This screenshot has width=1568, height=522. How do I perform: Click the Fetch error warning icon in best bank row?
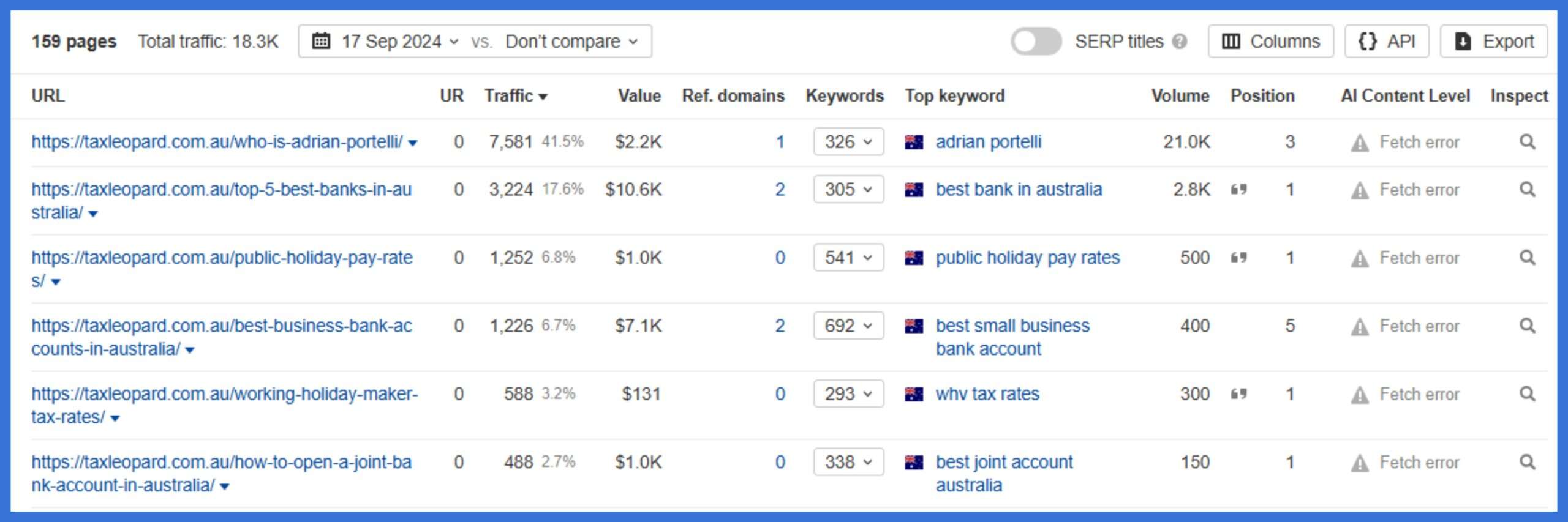(x=1360, y=191)
